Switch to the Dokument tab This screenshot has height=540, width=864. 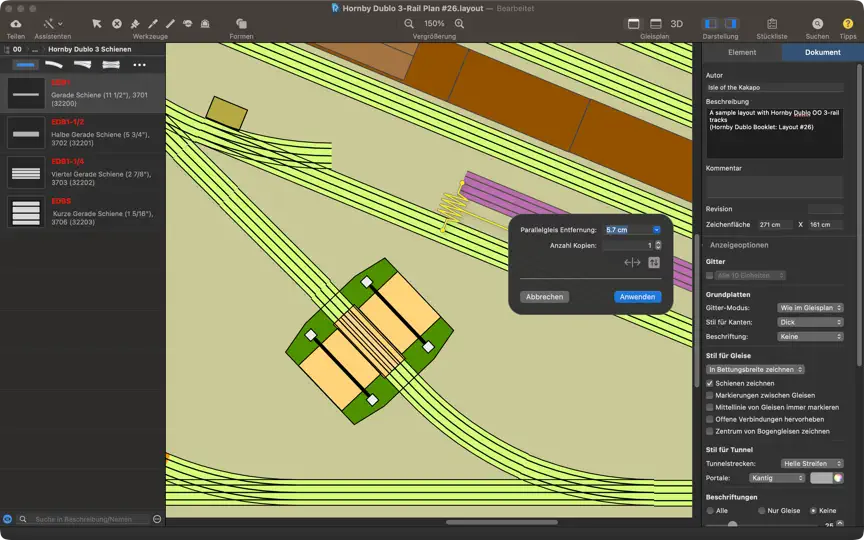(x=823, y=52)
